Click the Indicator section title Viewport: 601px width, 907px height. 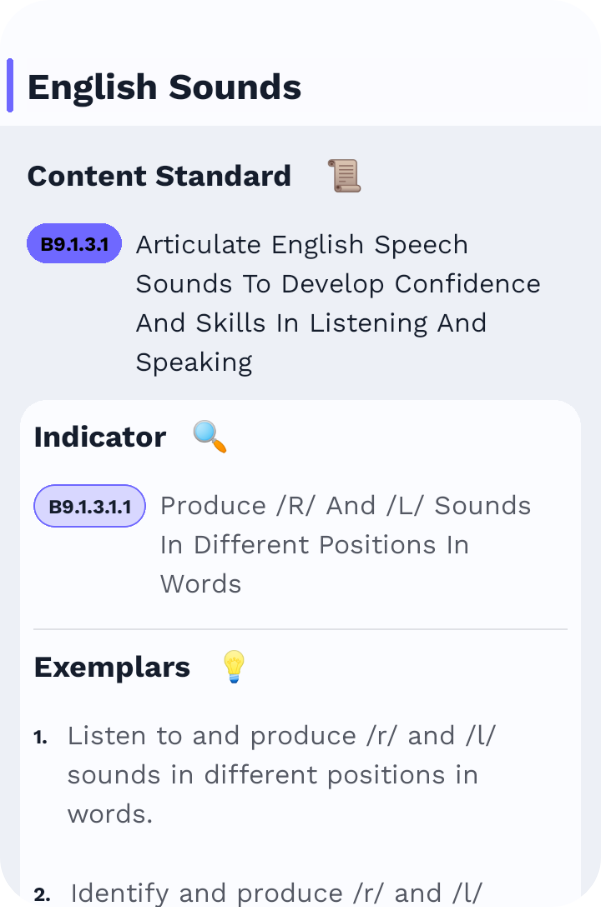click(x=100, y=437)
